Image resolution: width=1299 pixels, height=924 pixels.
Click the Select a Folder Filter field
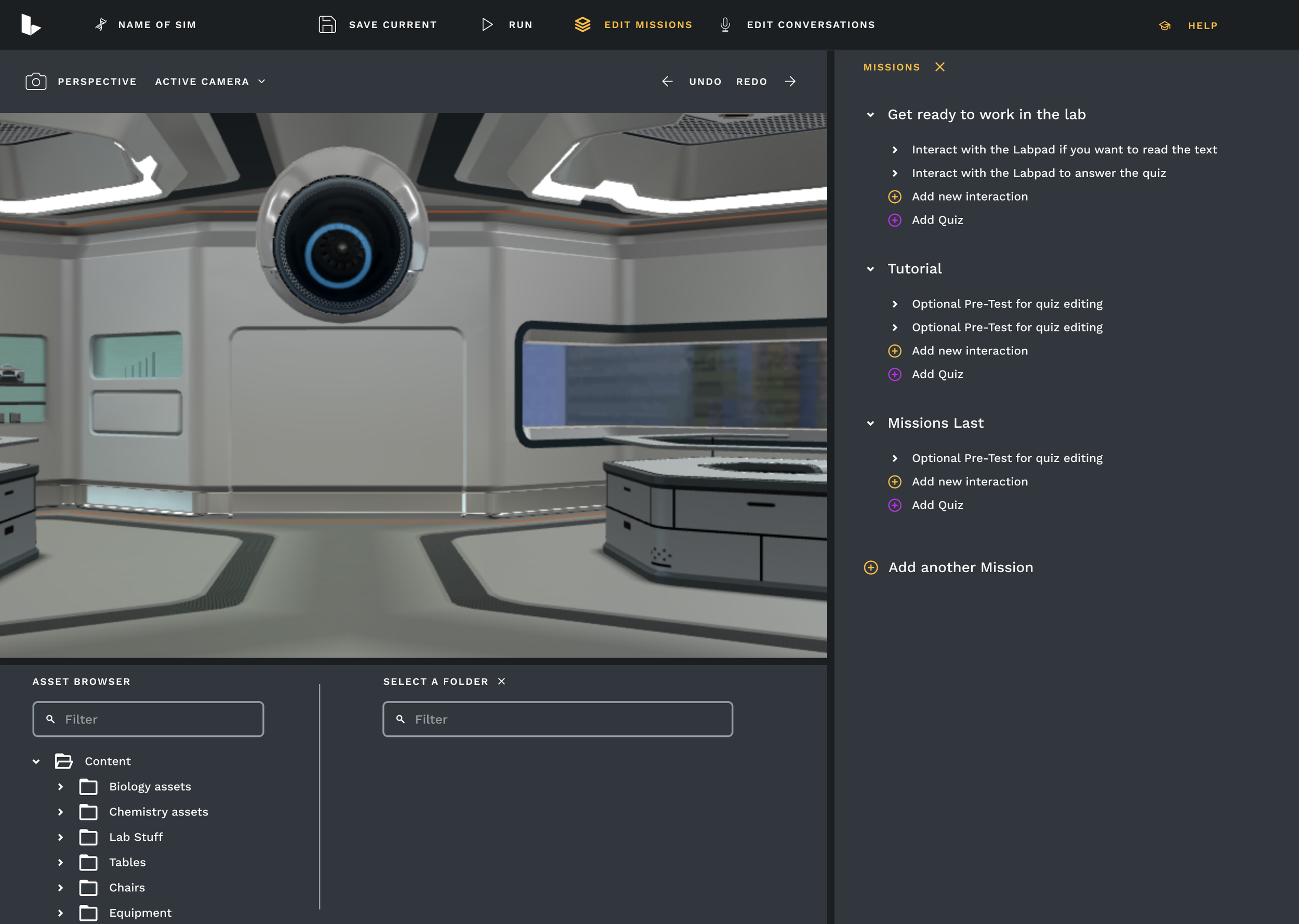point(558,719)
